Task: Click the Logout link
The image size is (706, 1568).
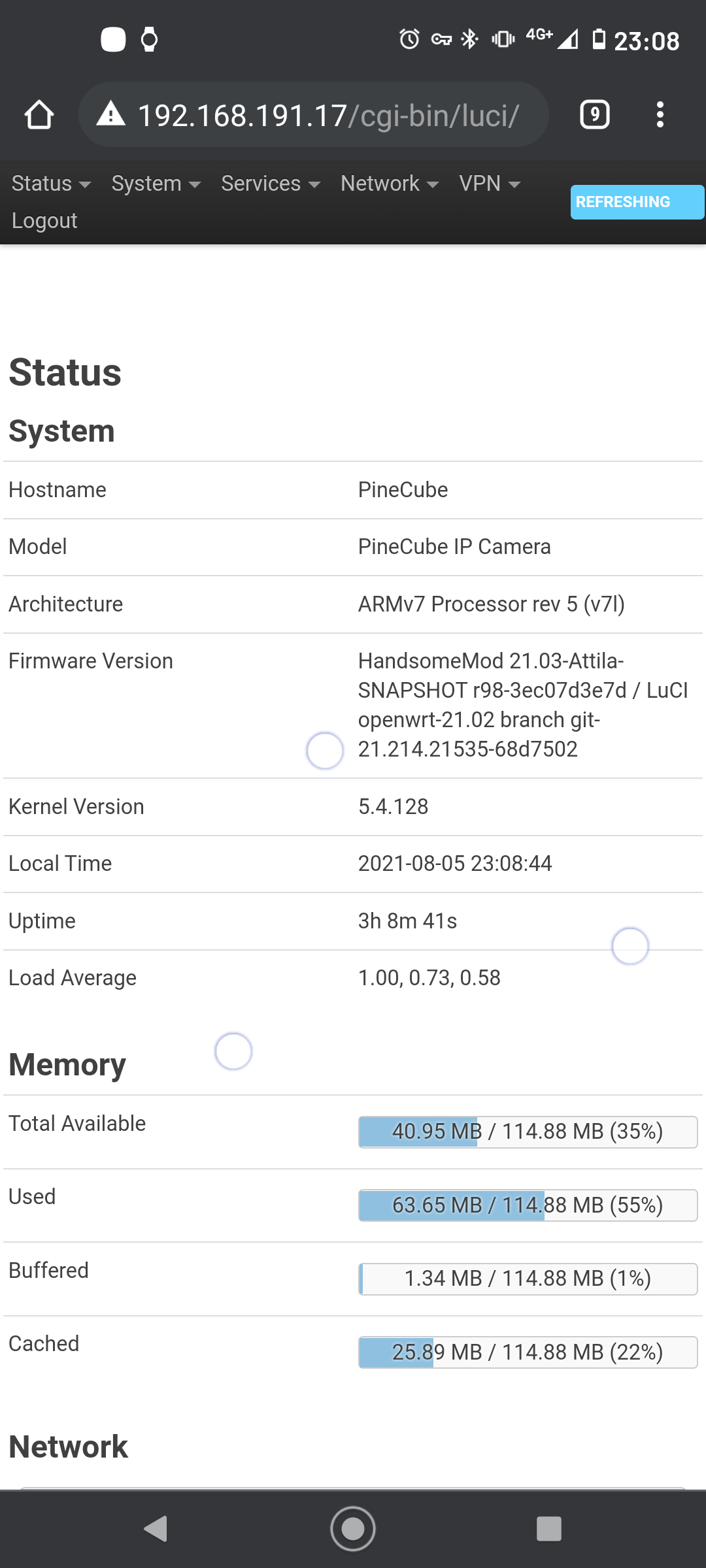Action: 44,221
